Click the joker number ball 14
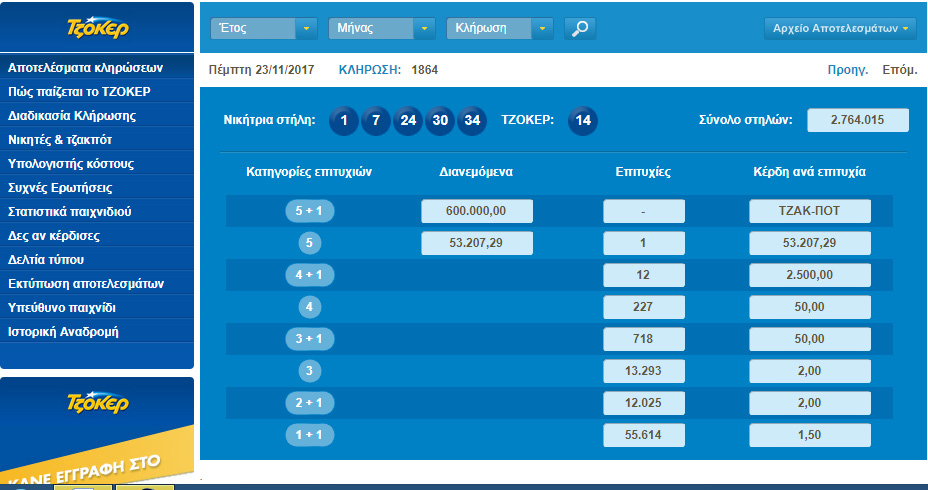 pos(583,121)
